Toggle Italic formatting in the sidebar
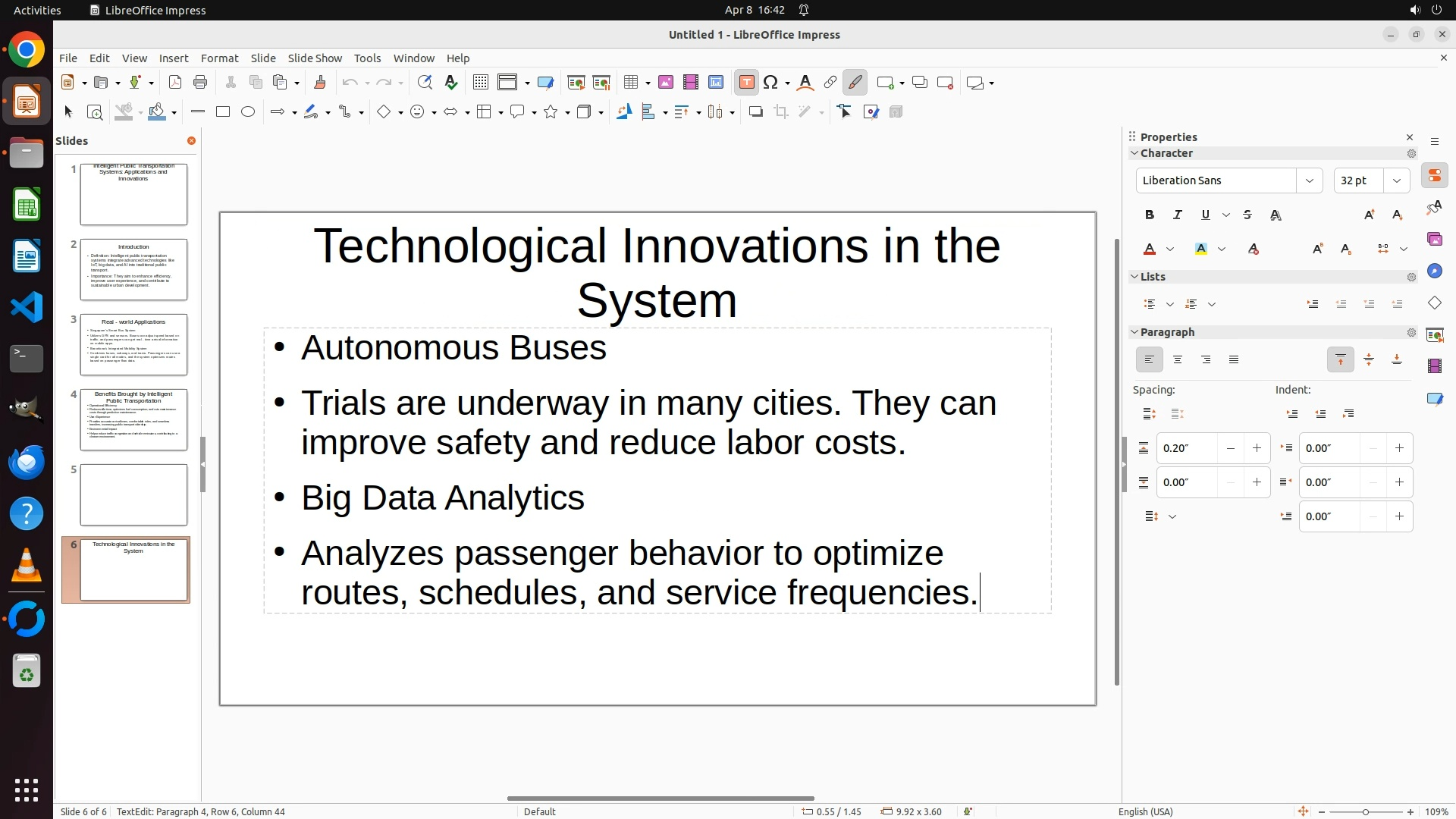Image resolution: width=1456 pixels, height=819 pixels. [1178, 215]
